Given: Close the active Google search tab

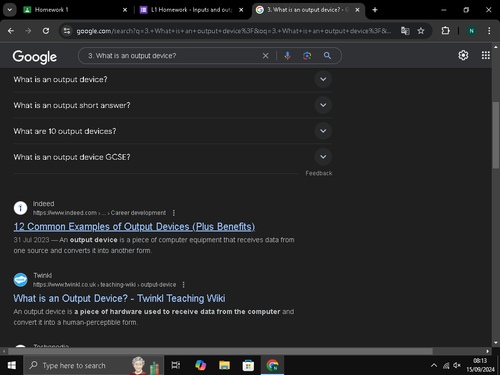Looking at the screenshot, I should (x=357, y=10).
